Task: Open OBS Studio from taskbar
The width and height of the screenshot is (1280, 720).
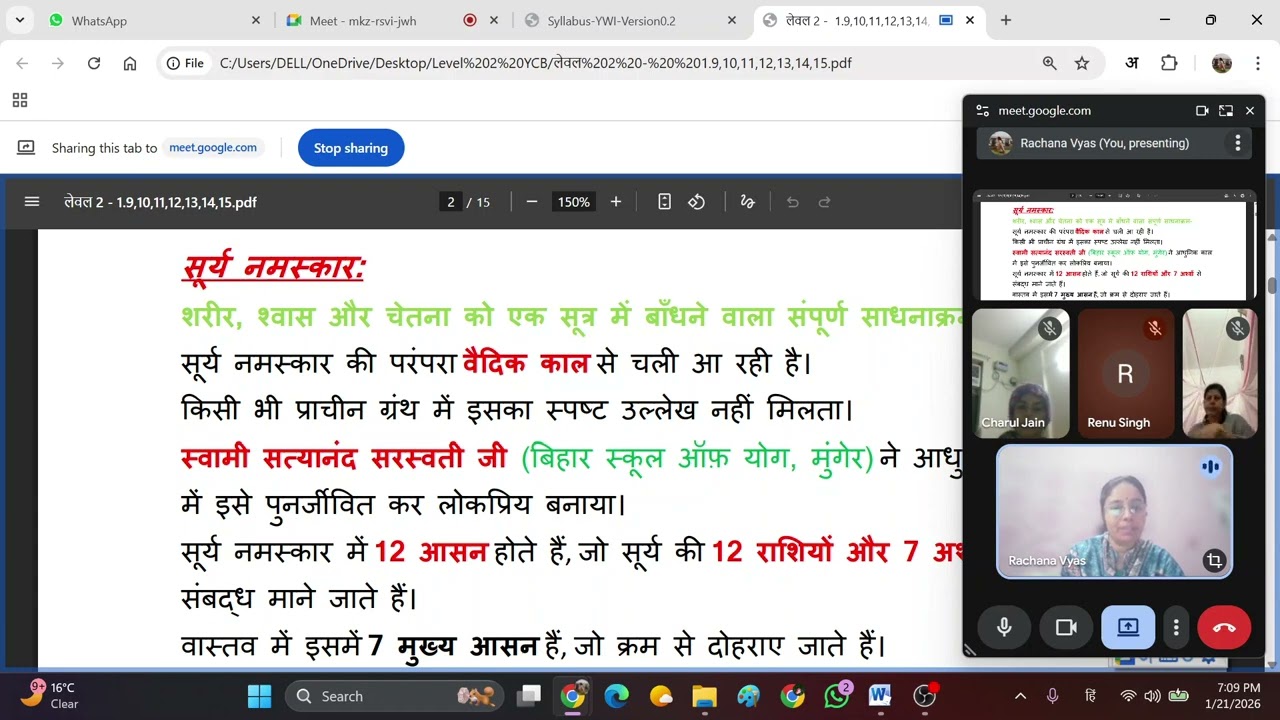Action: click(926, 696)
